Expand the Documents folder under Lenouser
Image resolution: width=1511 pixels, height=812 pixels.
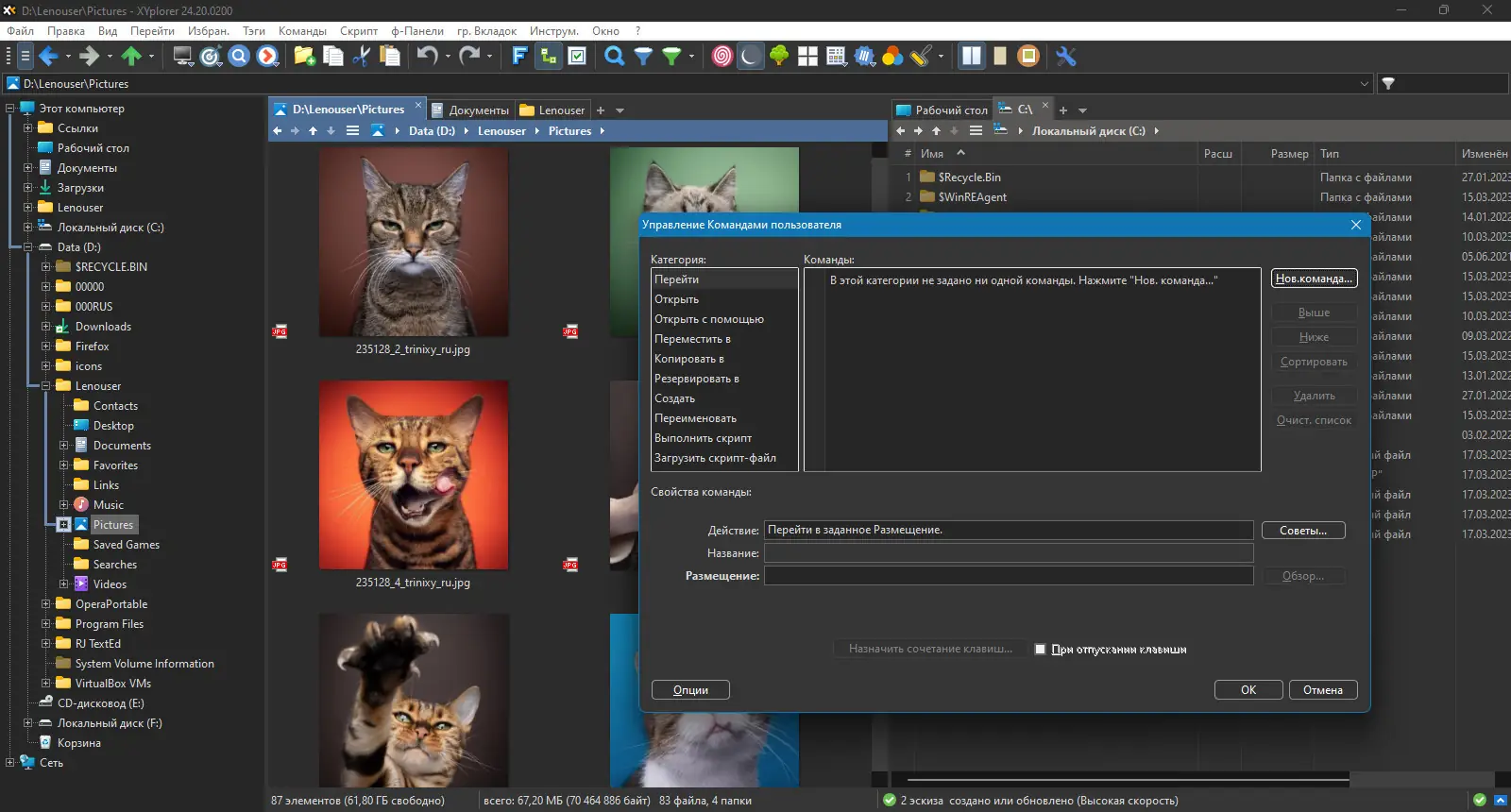tap(64, 446)
